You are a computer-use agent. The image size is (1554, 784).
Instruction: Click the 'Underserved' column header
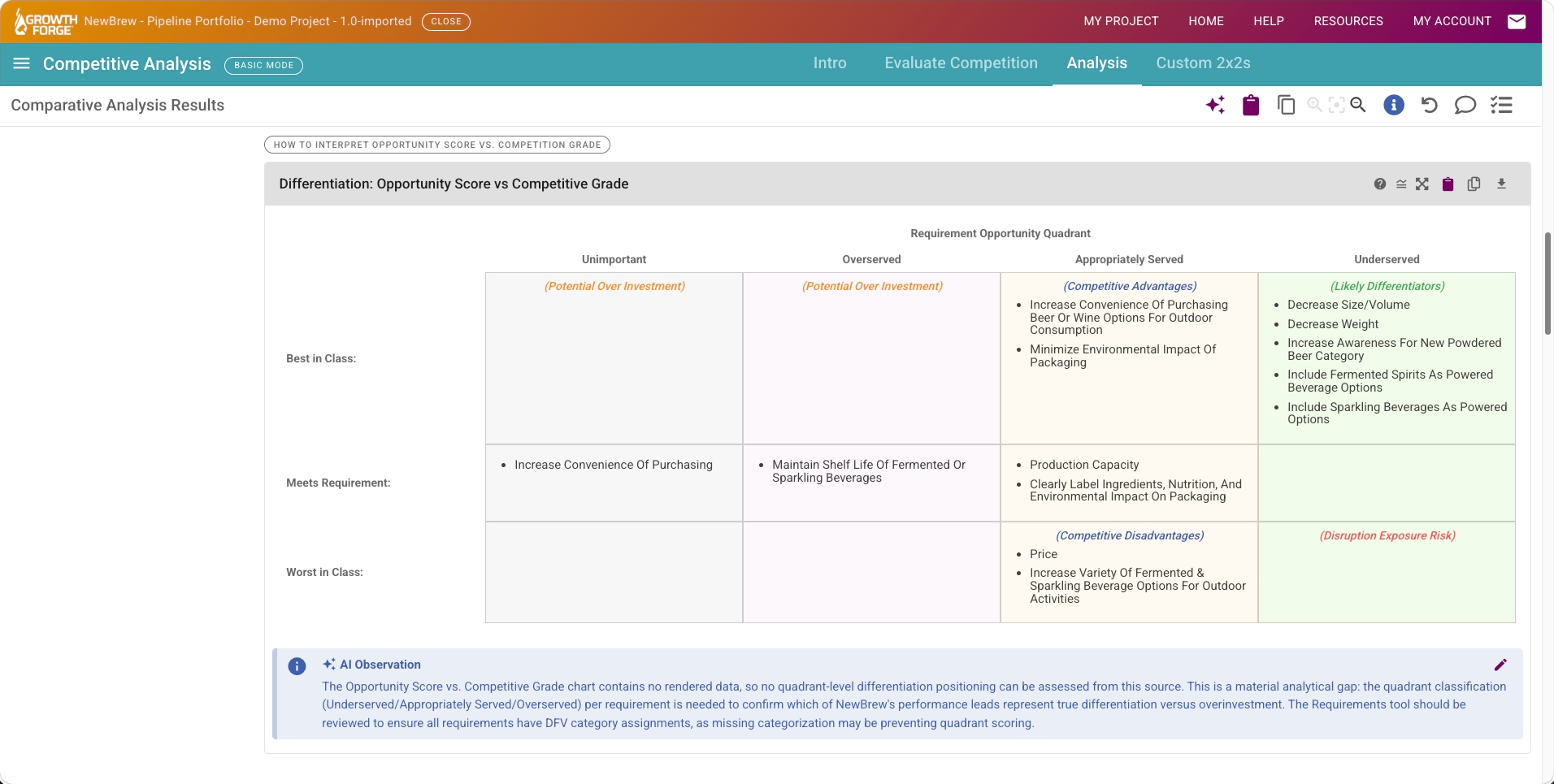[x=1387, y=259]
